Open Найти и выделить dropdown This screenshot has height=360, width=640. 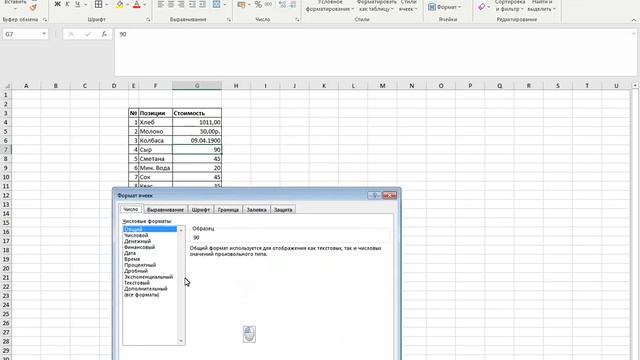click(x=542, y=6)
